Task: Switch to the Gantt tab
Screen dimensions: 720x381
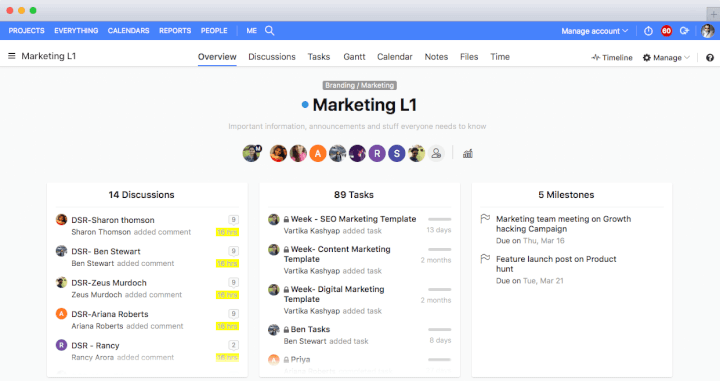Action: [x=354, y=57]
